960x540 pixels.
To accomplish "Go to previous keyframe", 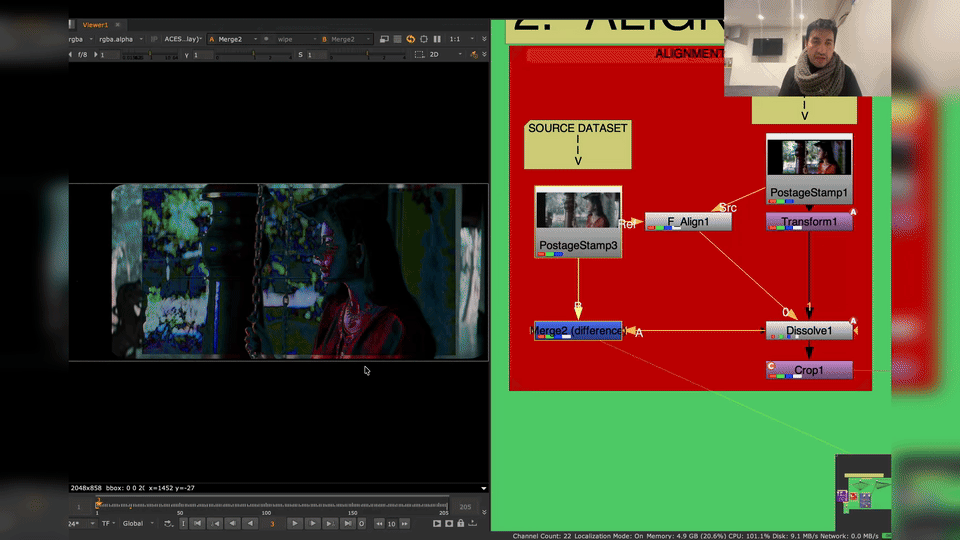I will tap(215, 524).
